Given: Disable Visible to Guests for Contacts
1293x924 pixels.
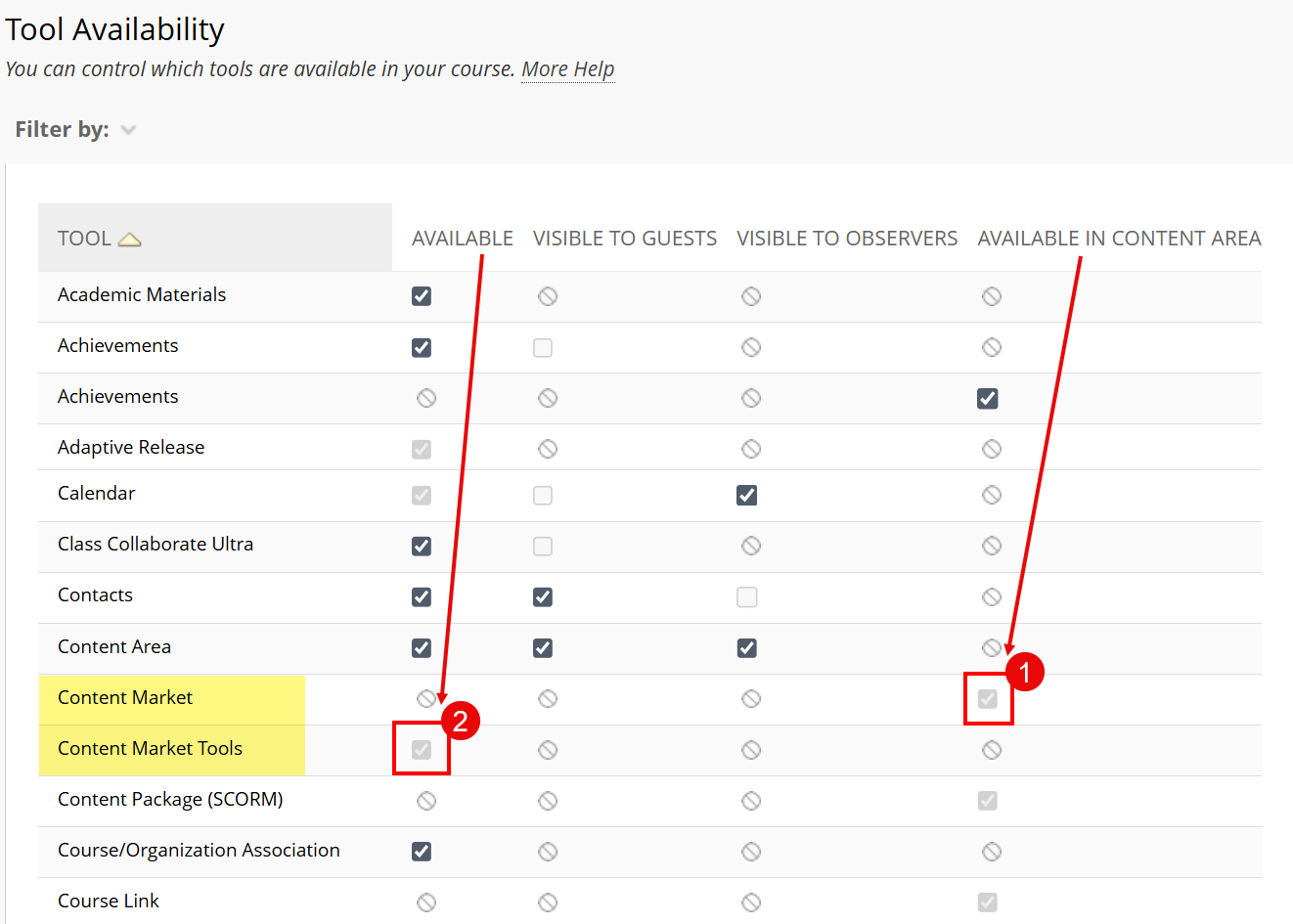Looking at the screenshot, I should [543, 596].
